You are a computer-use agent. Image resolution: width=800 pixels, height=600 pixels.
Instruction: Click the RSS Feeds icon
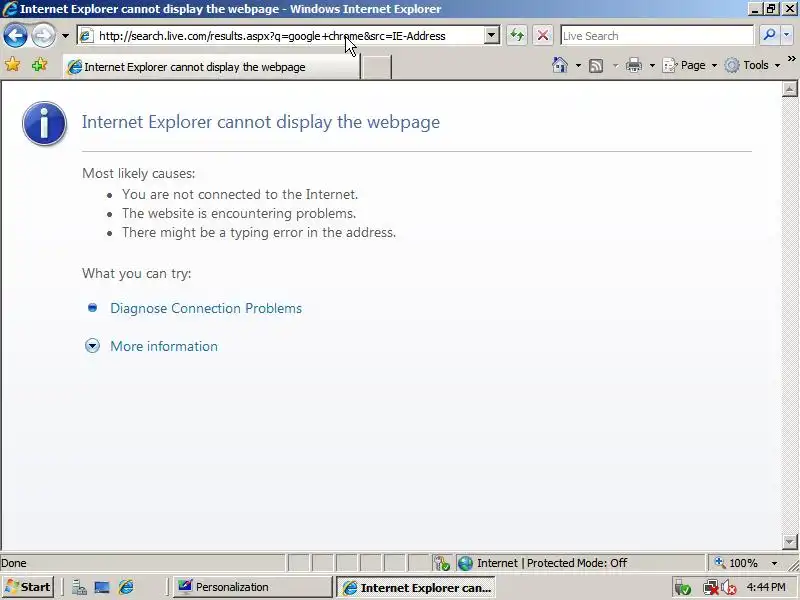(x=596, y=66)
